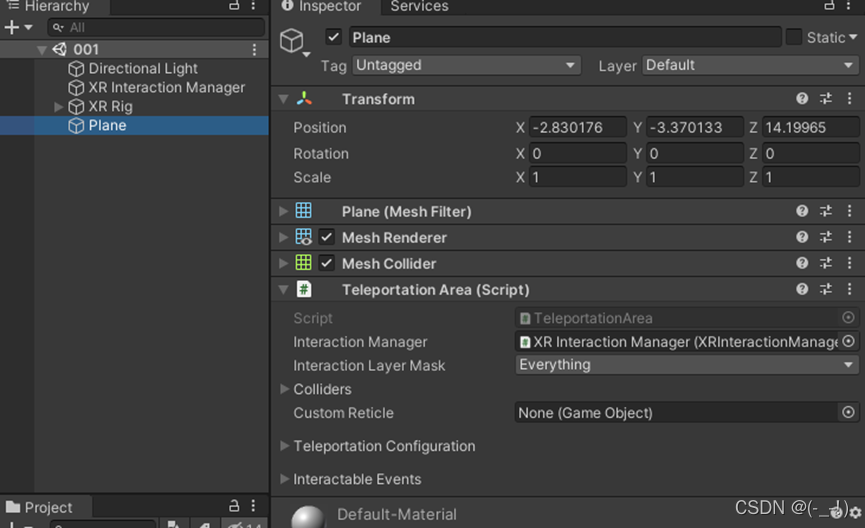The height and width of the screenshot is (528, 865).
Task: Open the 001 scene options menu
Action: click(x=254, y=49)
